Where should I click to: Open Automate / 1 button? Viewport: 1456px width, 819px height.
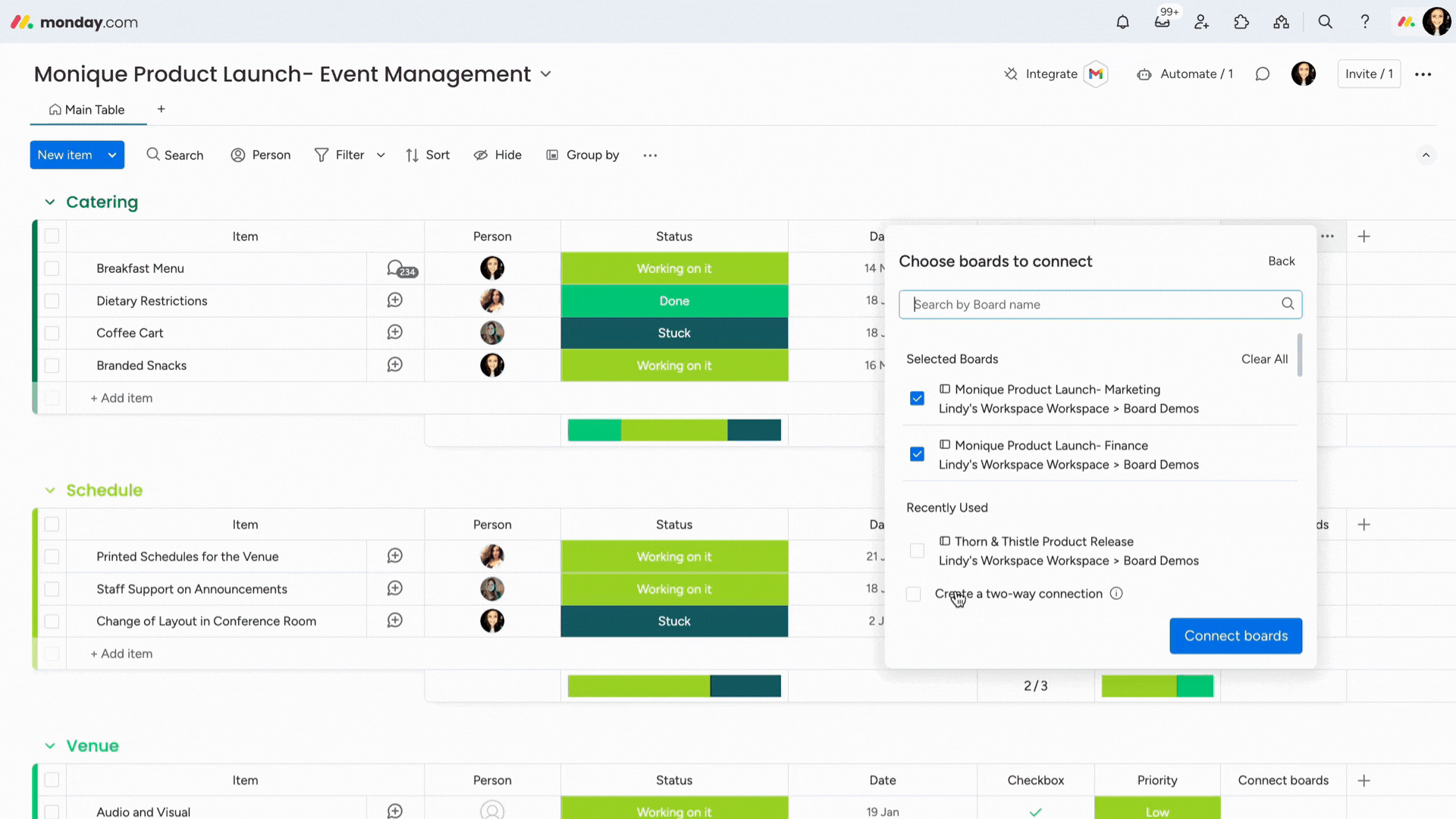1185,74
